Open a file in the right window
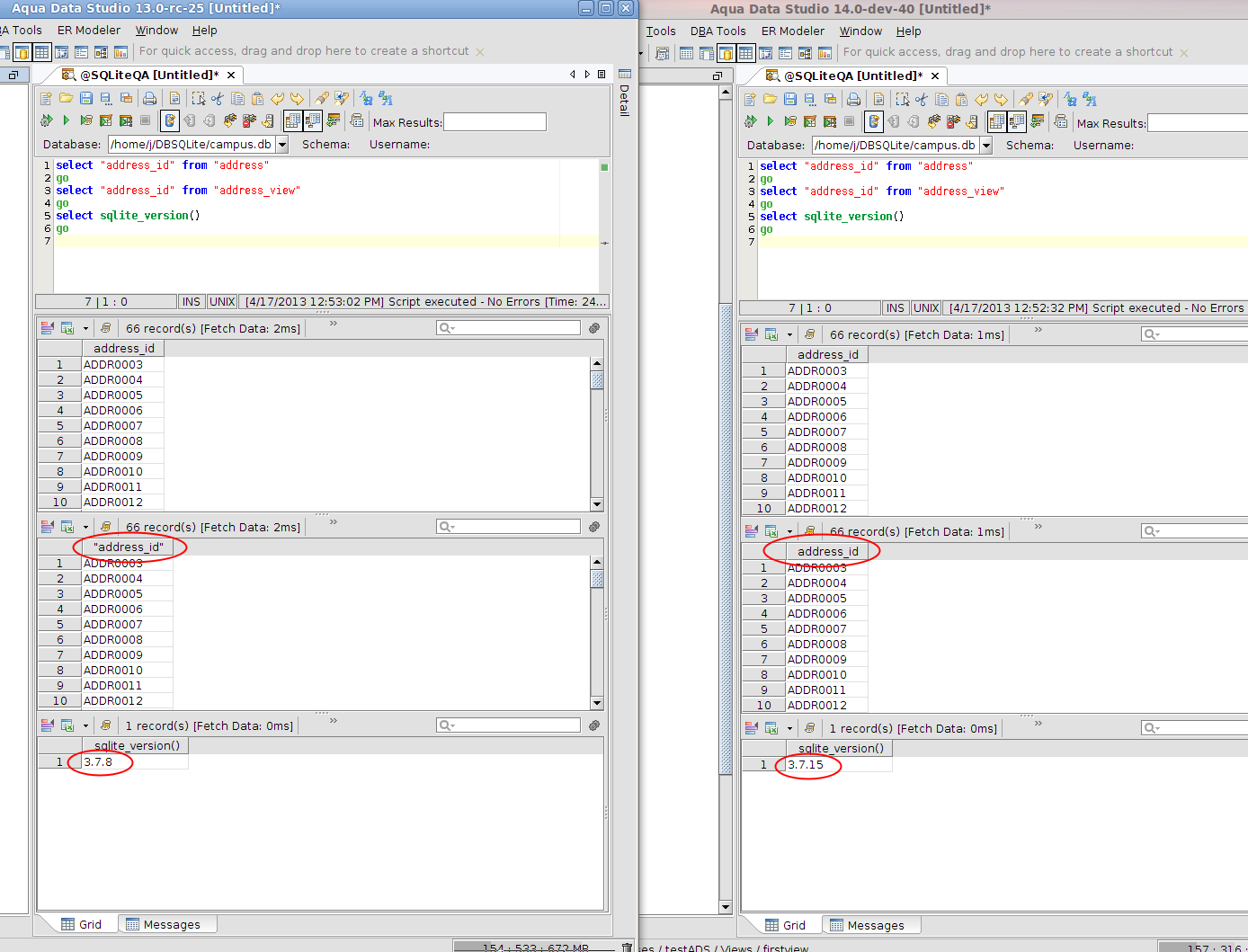This screenshot has width=1248, height=952. point(770,99)
